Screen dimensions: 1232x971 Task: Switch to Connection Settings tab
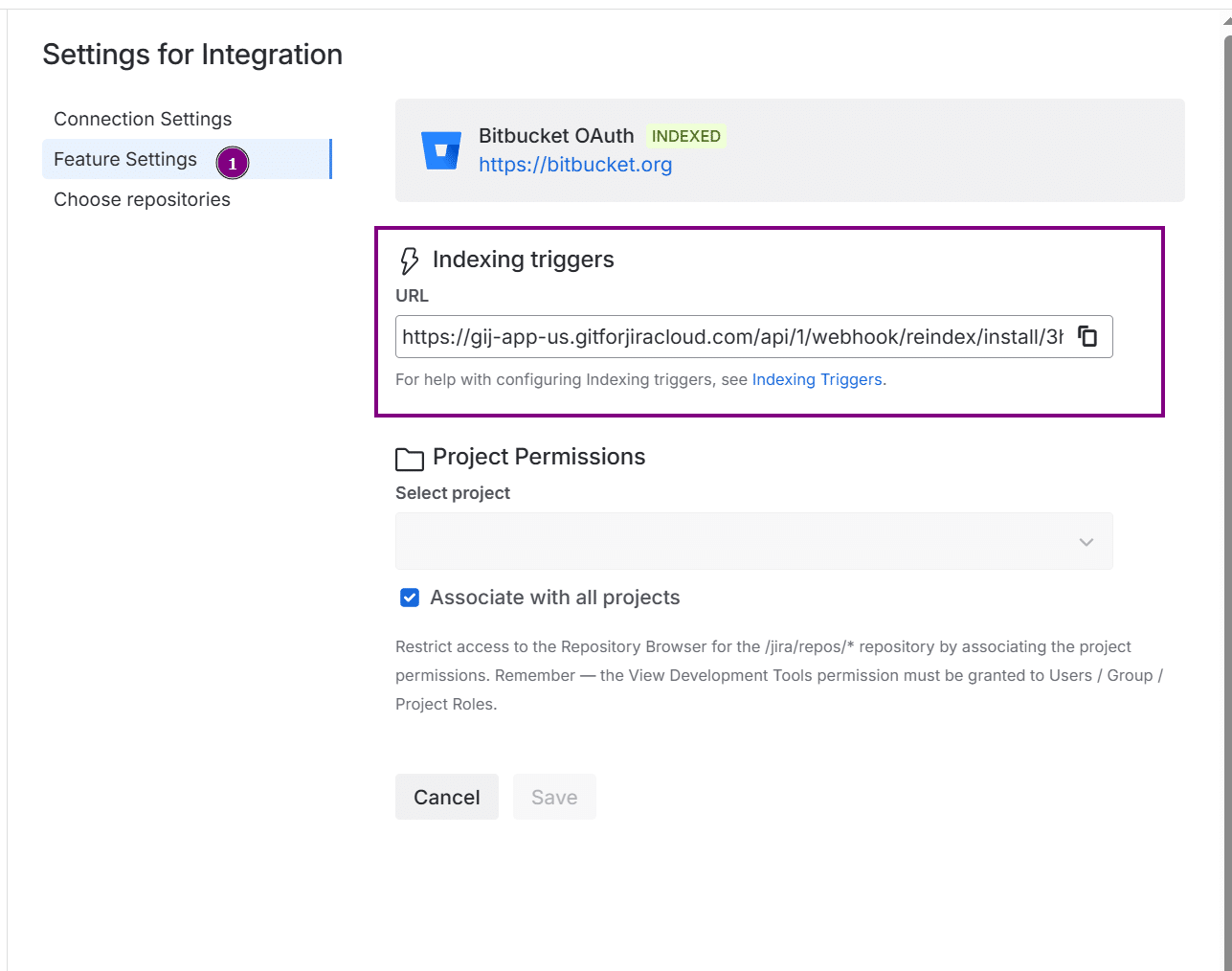pyautogui.click(x=143, y=119)
